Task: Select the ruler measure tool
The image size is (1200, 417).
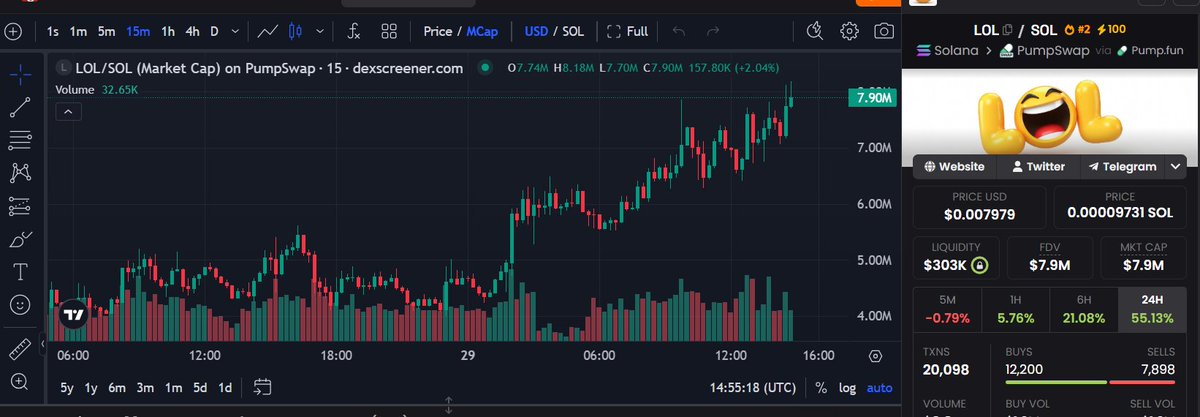Action: 20,349
